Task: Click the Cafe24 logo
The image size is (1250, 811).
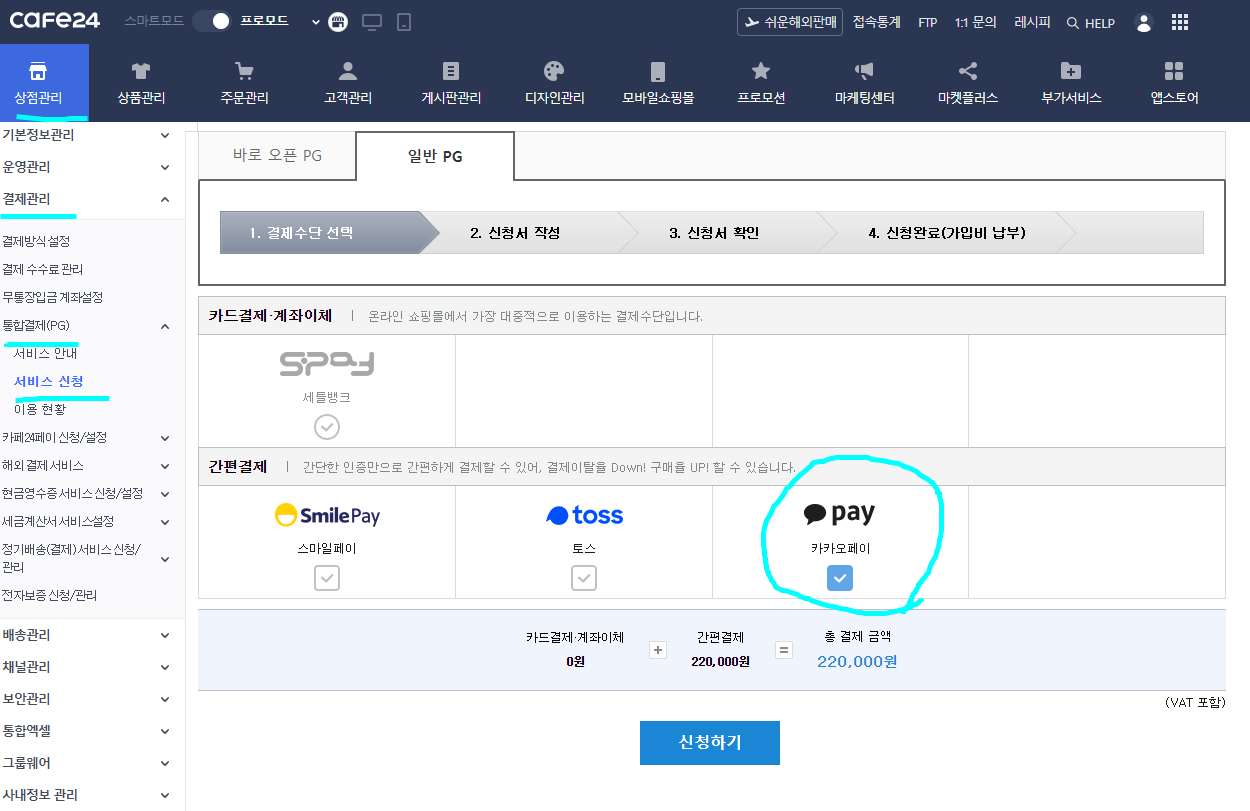Action: pos(55,21)
